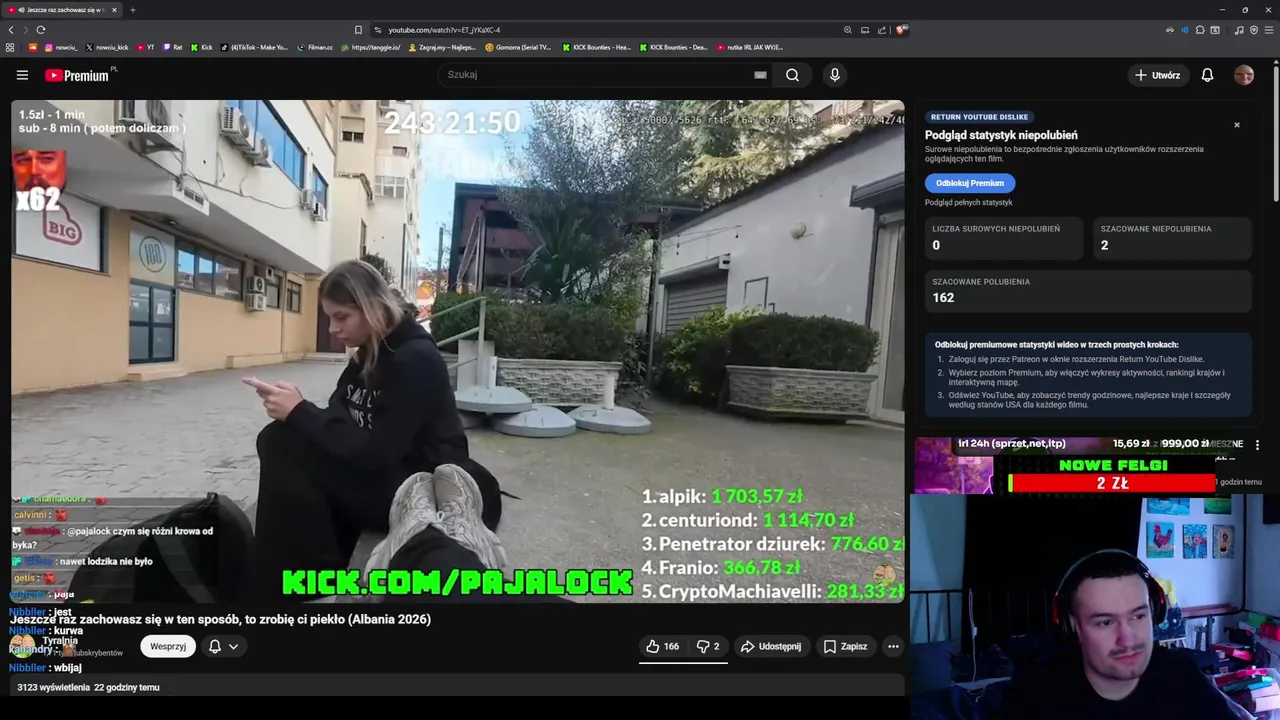The width and height of the screenshot is (1280, 720).
Task: Open the media control music note icon
Action: [x=1239, y=30]
